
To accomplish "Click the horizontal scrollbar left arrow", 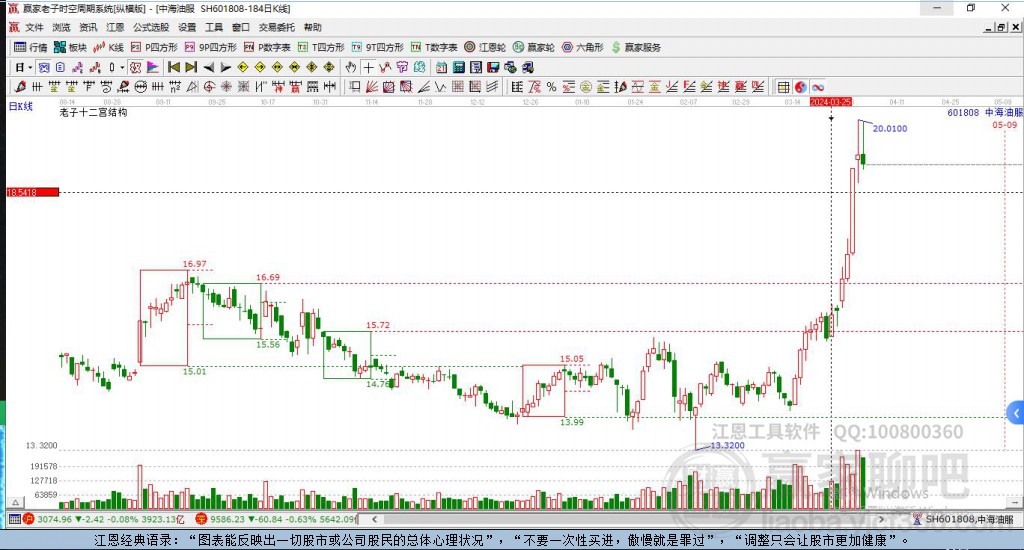I will point(374,519).
